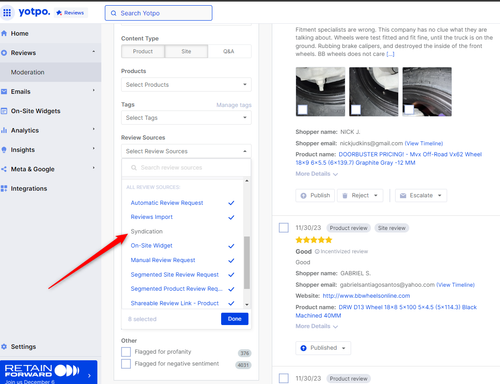Click the review sources list scrollbar thumb
This screenshot has width=500, height=384.
247,262
